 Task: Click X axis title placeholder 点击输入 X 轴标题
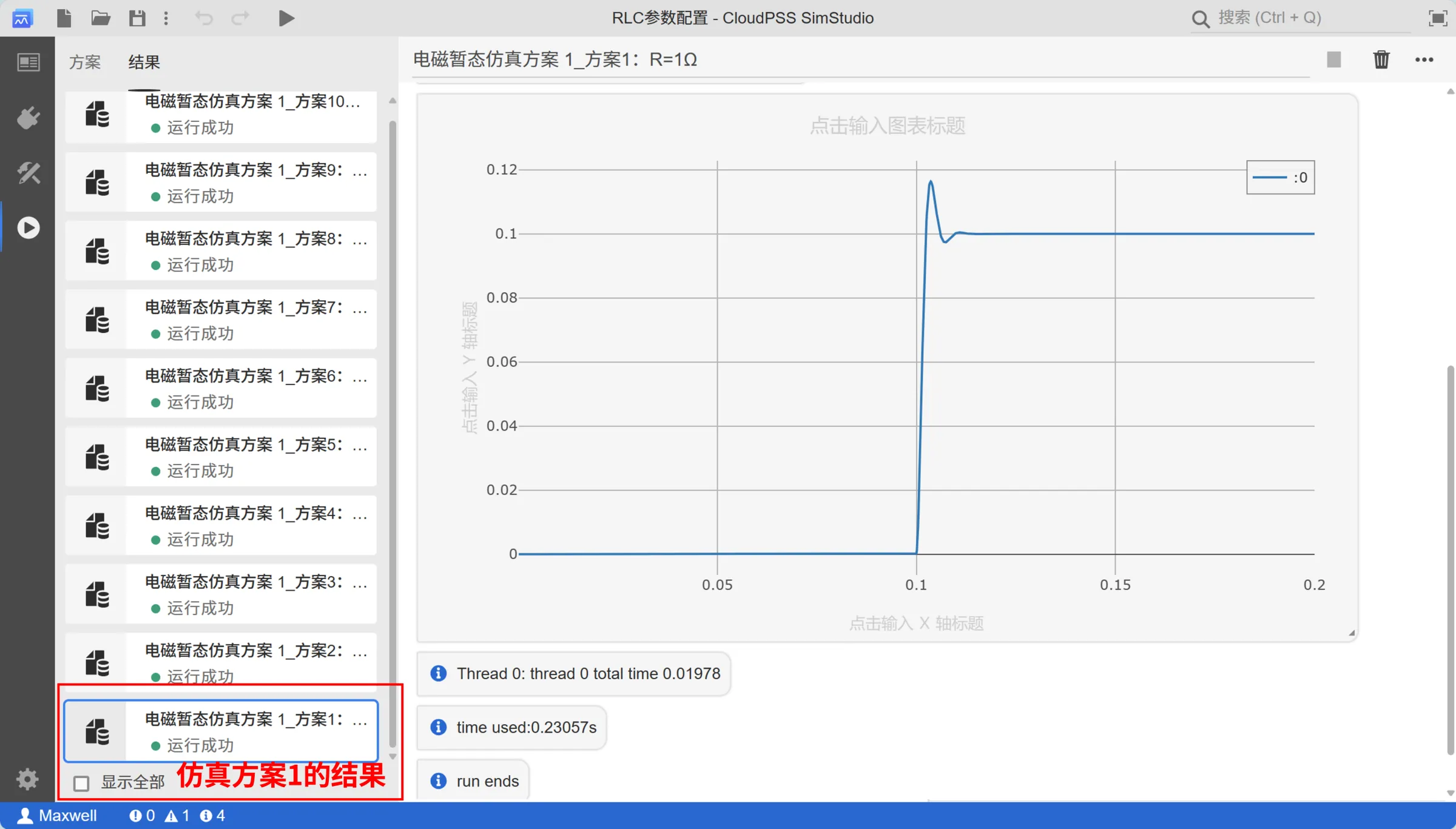click(x=916, y=623)
